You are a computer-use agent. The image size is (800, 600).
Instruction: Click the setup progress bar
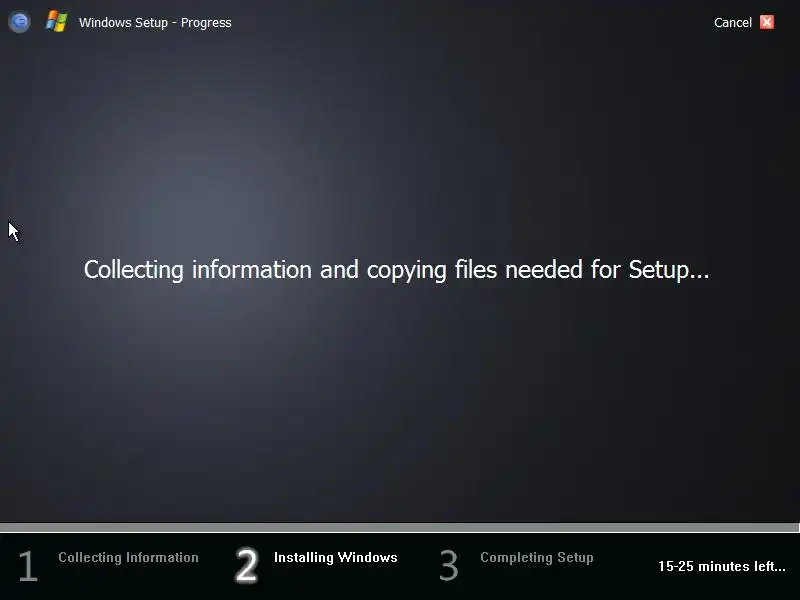coord(399,527)
